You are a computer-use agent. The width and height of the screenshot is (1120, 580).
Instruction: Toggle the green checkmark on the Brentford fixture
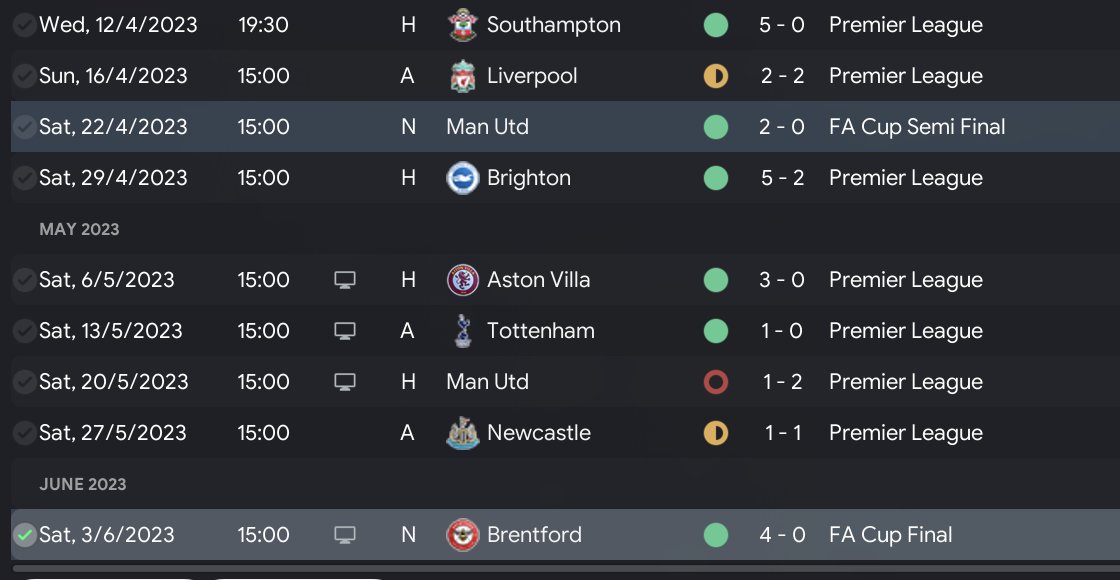(x=24, y=535)
